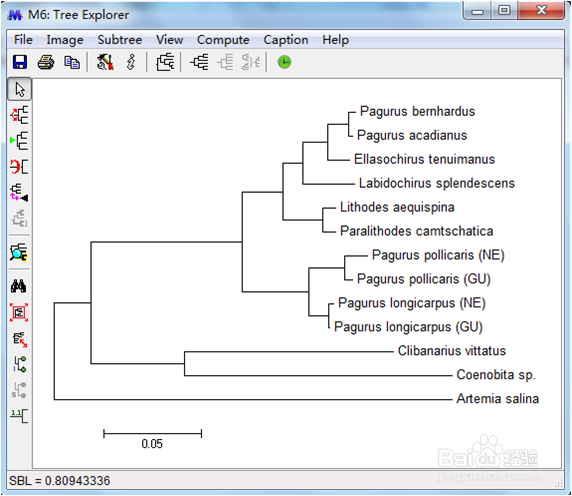Select the Pagurus longicarpus (GU) label

[409, 327]
